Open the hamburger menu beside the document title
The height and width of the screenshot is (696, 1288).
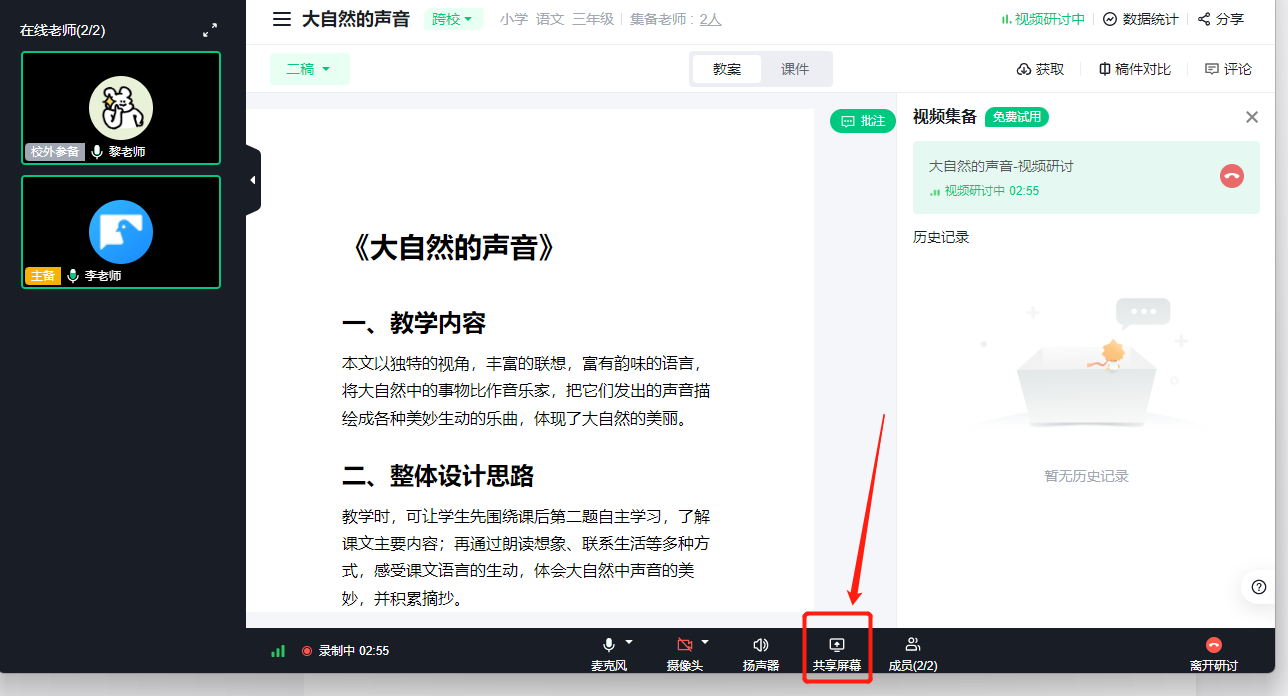pyautogui.click(x=282, y=19)
